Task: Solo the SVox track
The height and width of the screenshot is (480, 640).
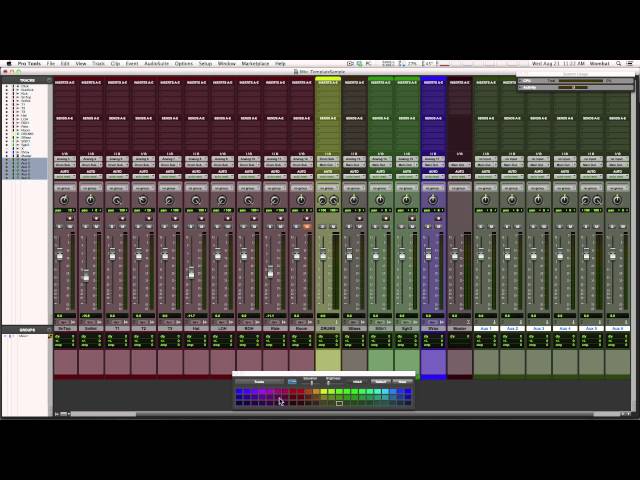Action: pyautogui.click(x=428, y=227)
